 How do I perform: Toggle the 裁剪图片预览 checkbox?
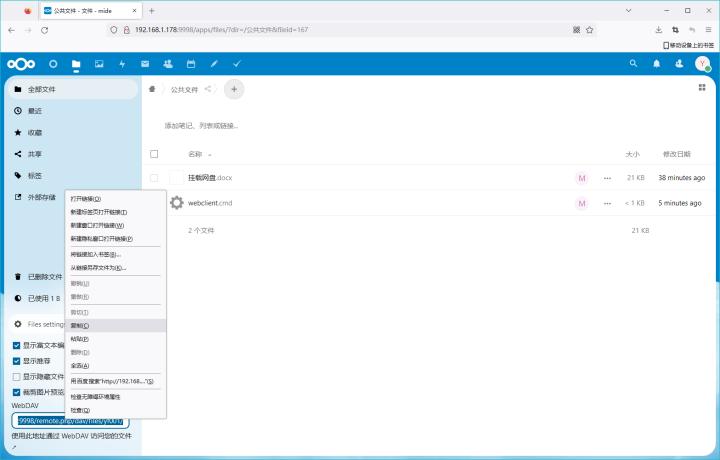click(17, 392)
